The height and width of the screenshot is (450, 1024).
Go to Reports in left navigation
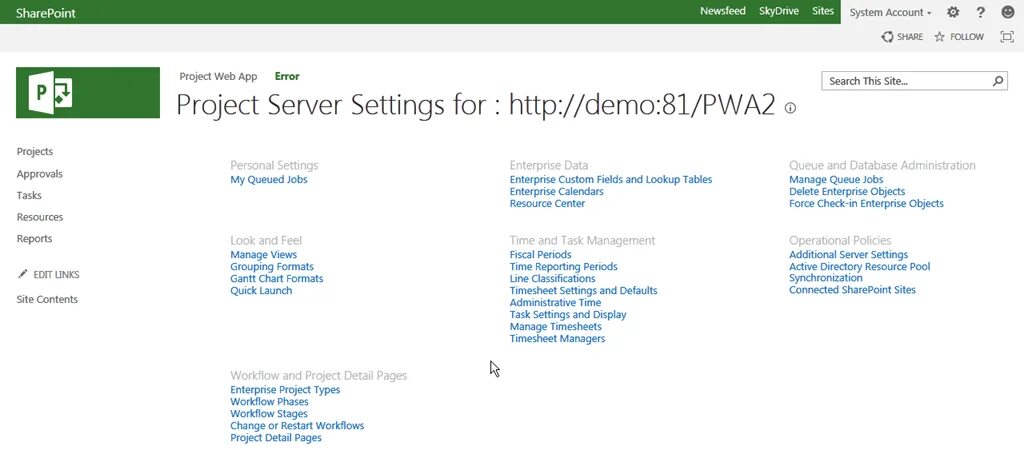34,238
